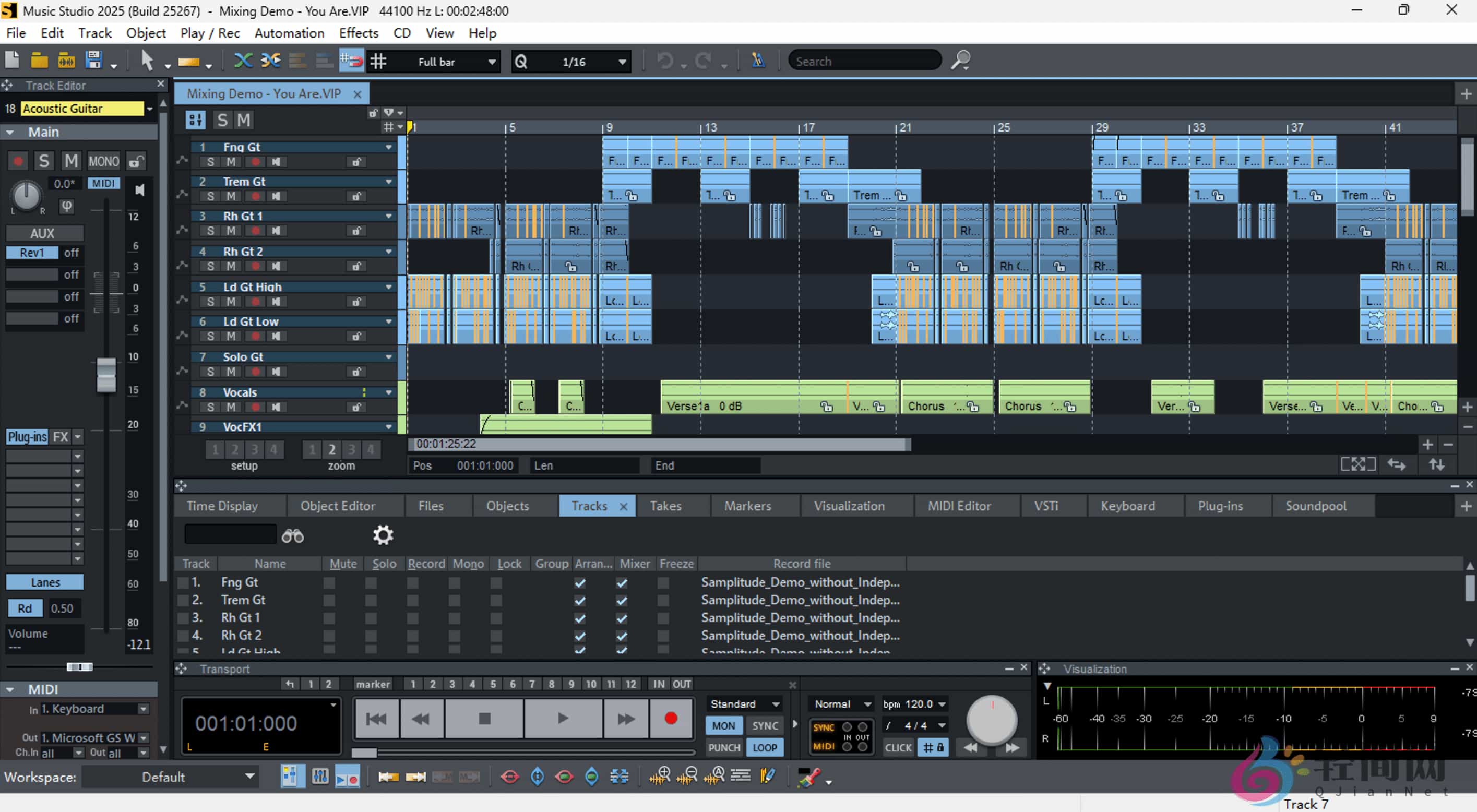Screen dimensions: 1477x812
Task: Expand the Acoustic Guitar track selector
Action: click(x=150, y=109)
